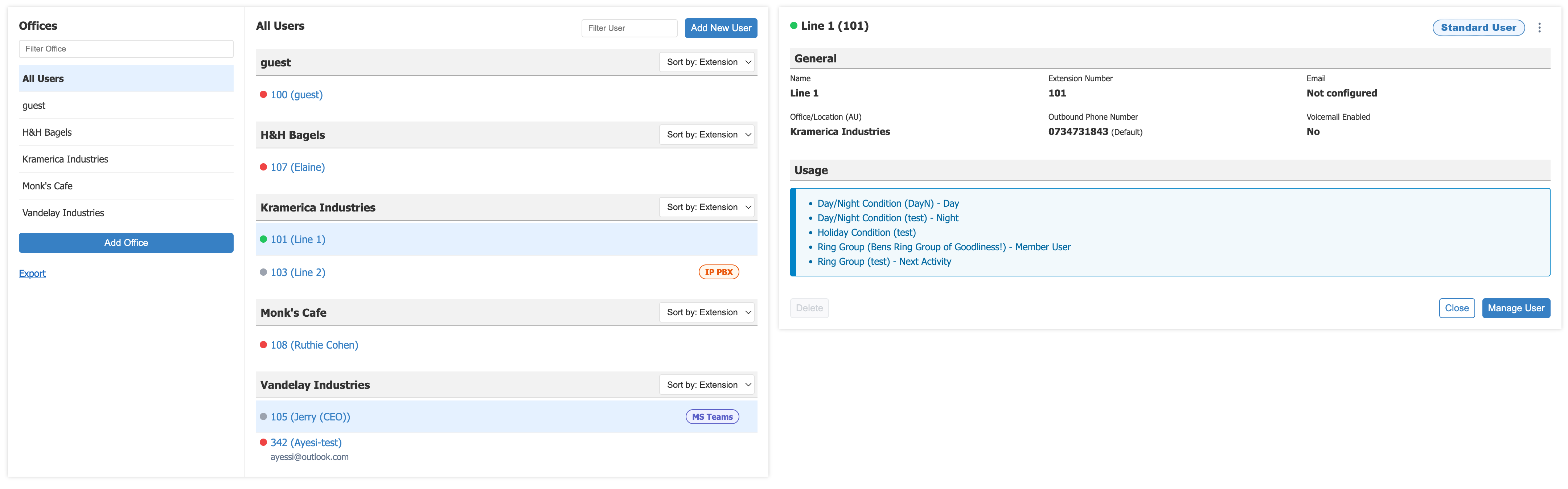Click the Export link

pos(32,274)
